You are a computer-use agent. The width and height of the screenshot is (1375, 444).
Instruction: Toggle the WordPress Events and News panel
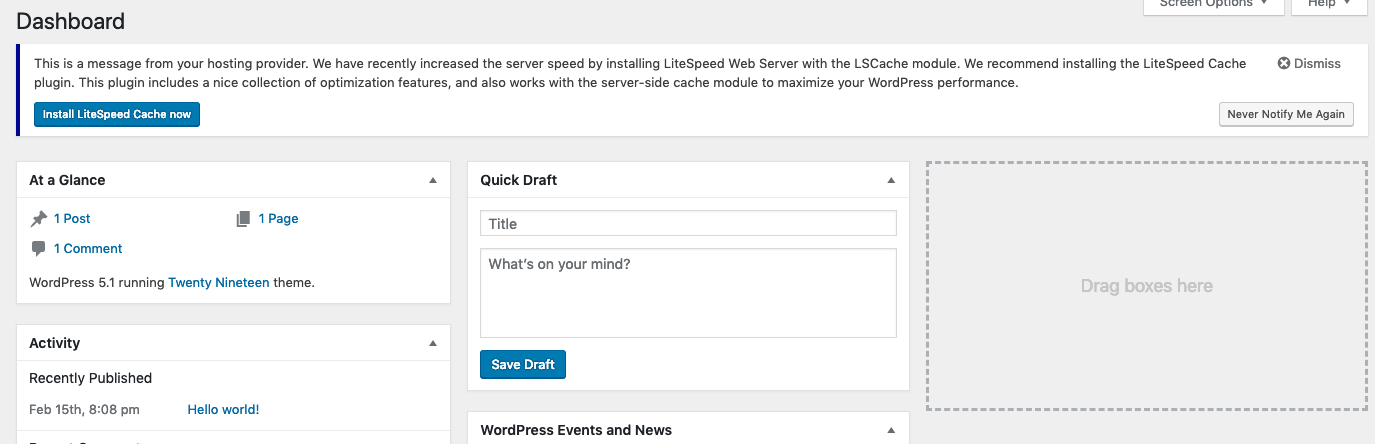[891, 430]
